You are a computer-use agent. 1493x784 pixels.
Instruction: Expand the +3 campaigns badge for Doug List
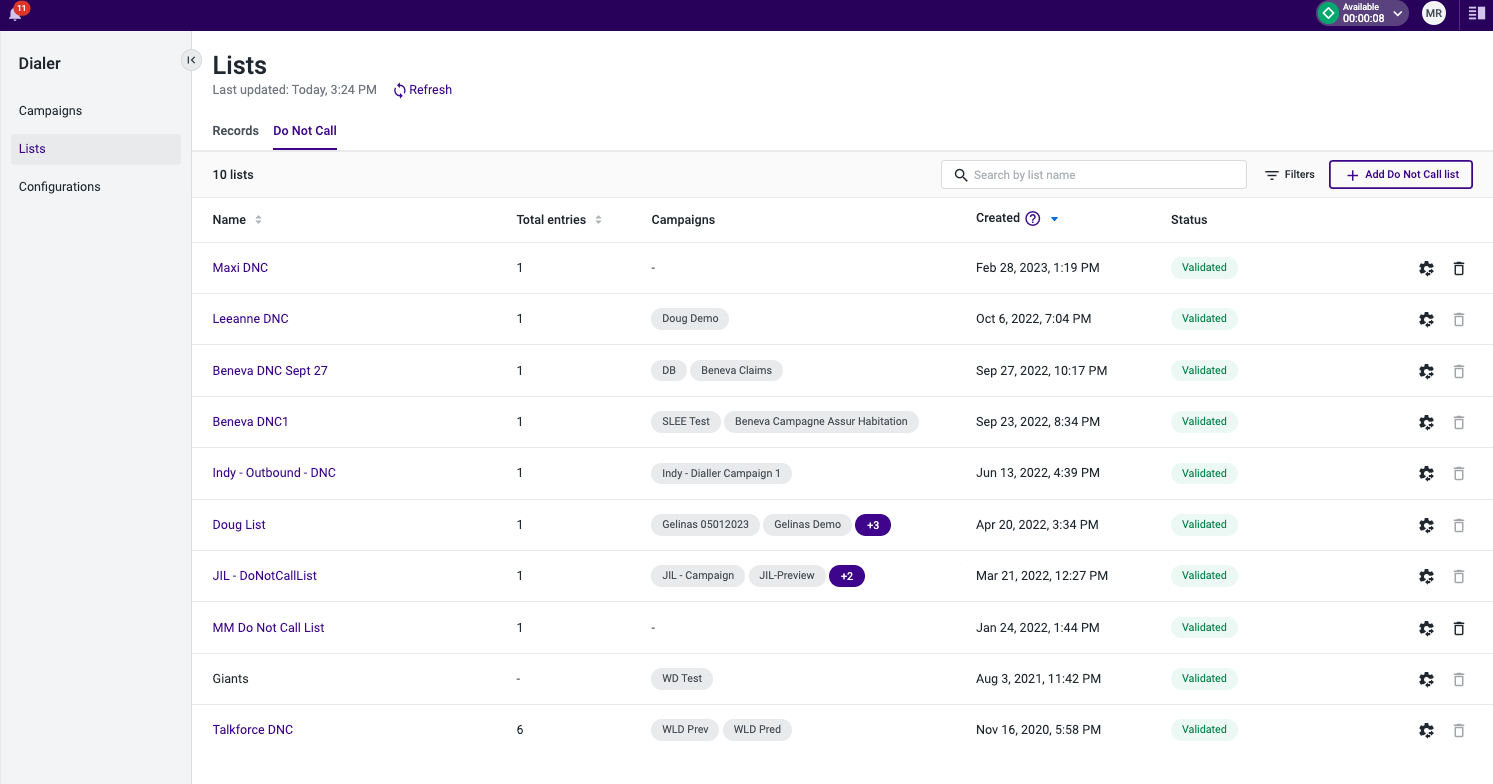tap(873, 524)
